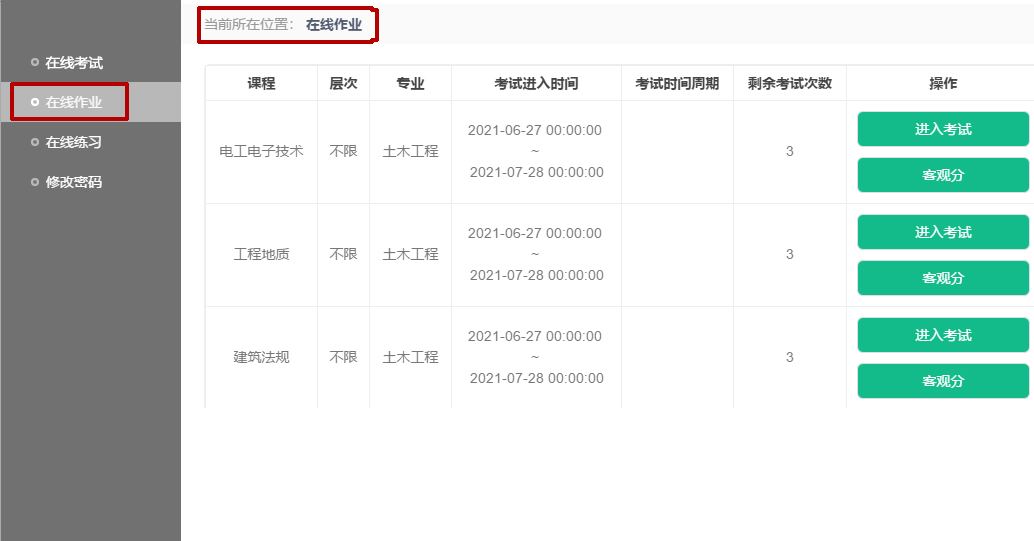
Task: Show 客观分 for 建筑法规
Action: coord(942,381)
